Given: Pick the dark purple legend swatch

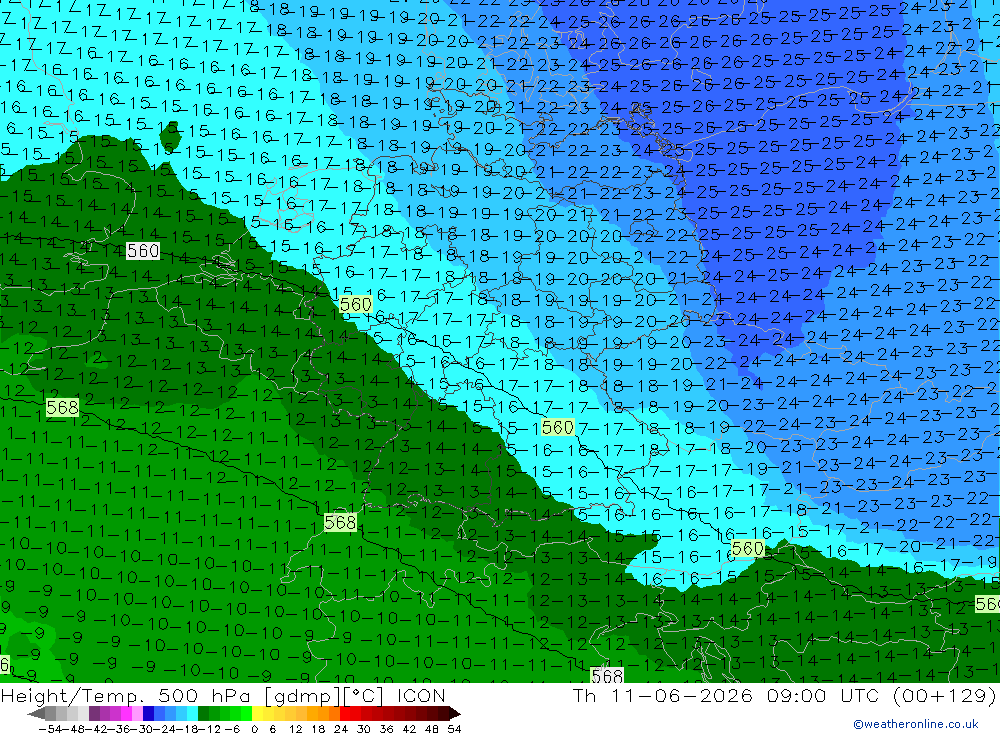Looking at the screenshot, I should 94,713.
